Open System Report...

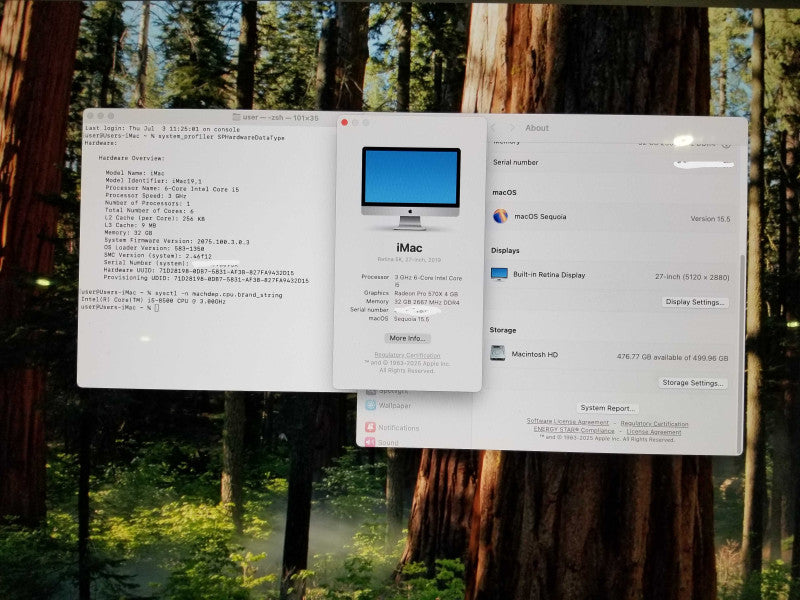(607, 408)
